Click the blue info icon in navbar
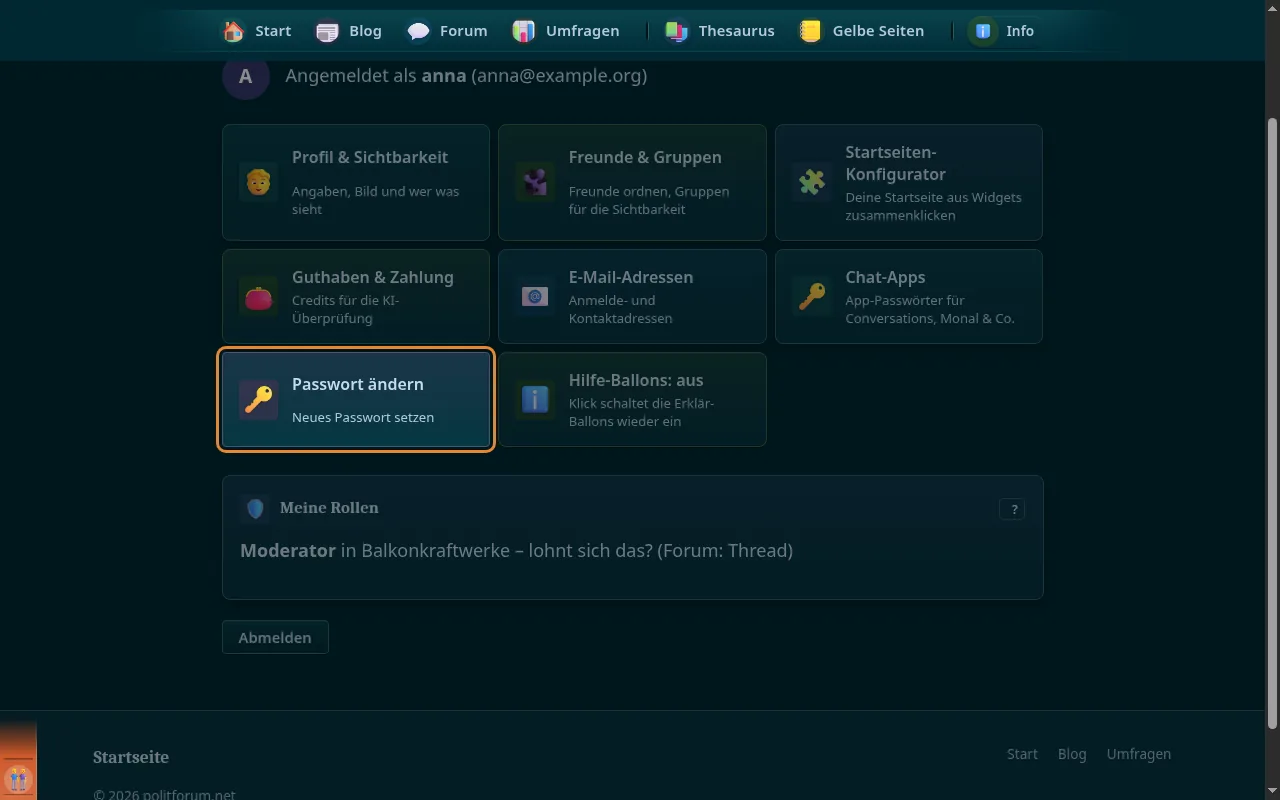This screenshot has width=1280, height=800. point(984,31)
